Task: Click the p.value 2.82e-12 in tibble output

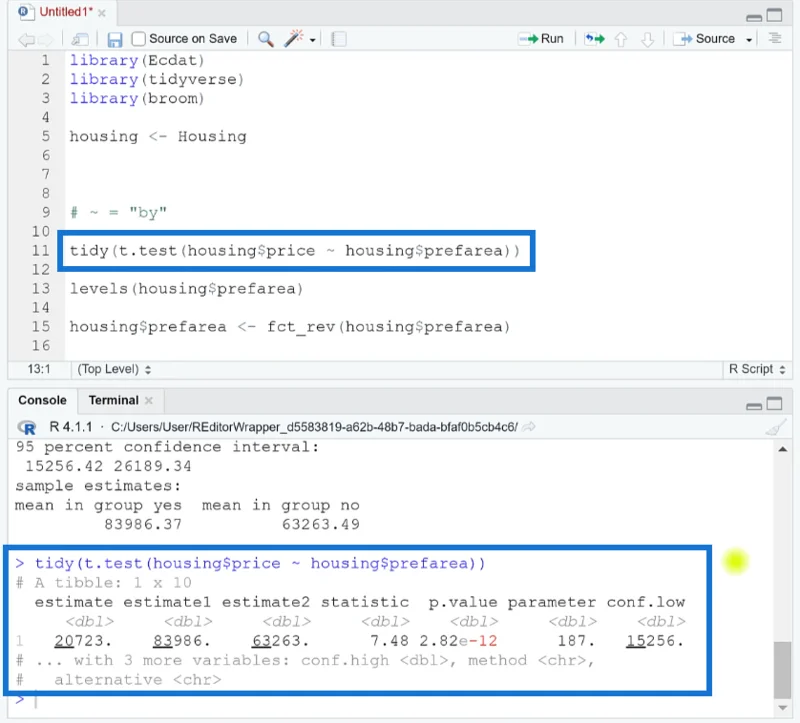Action: [458, 641]
